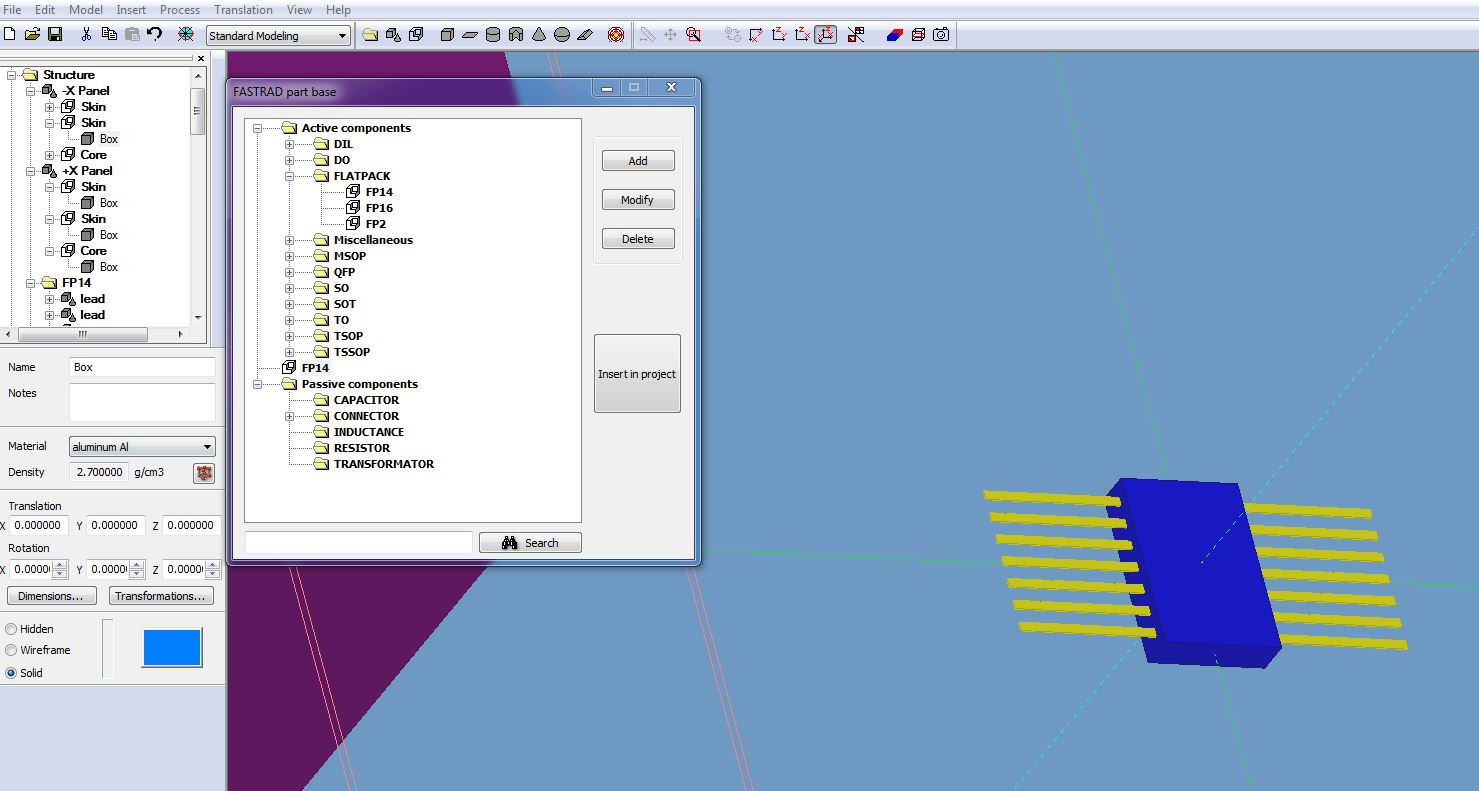Select the Wireframe display mode
Image resolution: width=1479 pixels, height=791 pixels.
[11, 650]
